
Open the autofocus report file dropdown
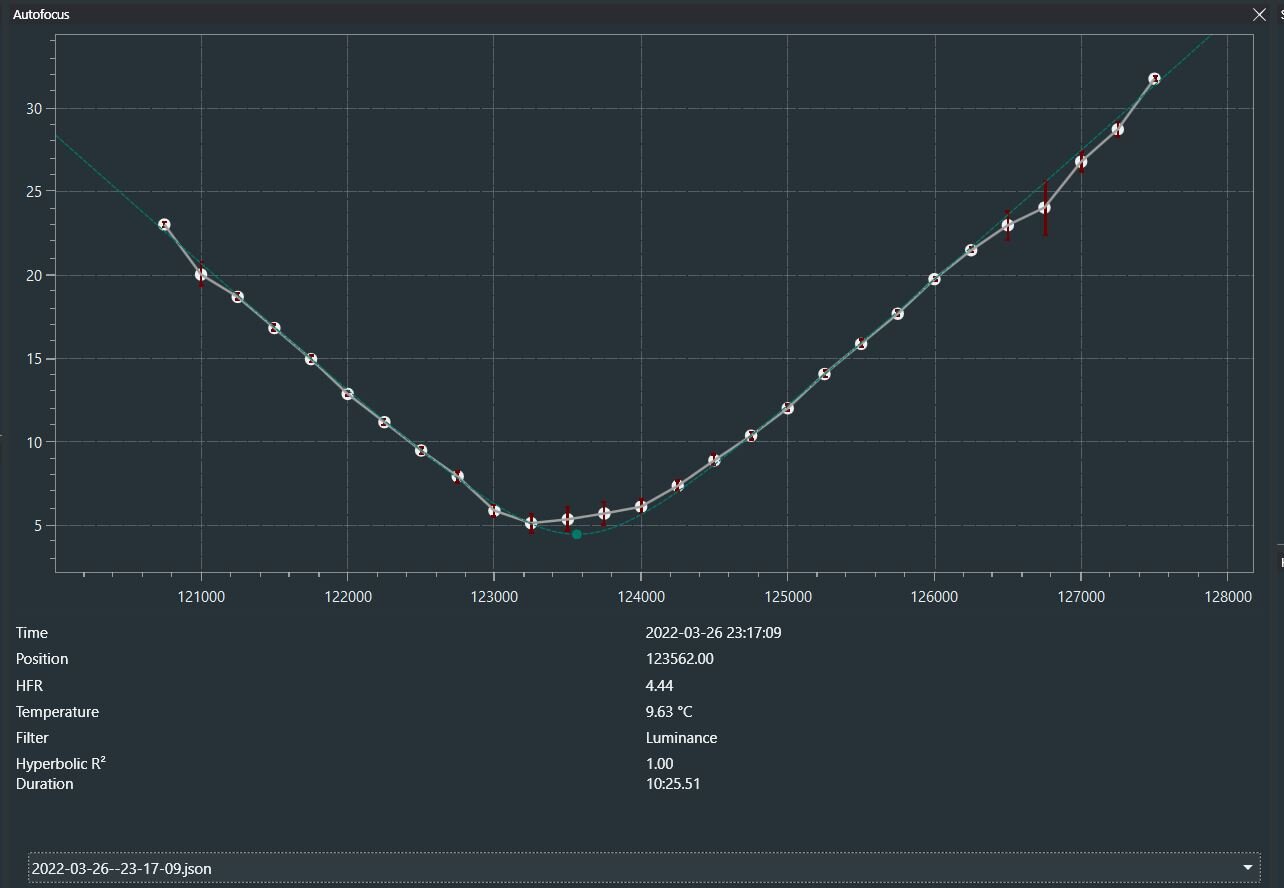(x=644, y=868)
